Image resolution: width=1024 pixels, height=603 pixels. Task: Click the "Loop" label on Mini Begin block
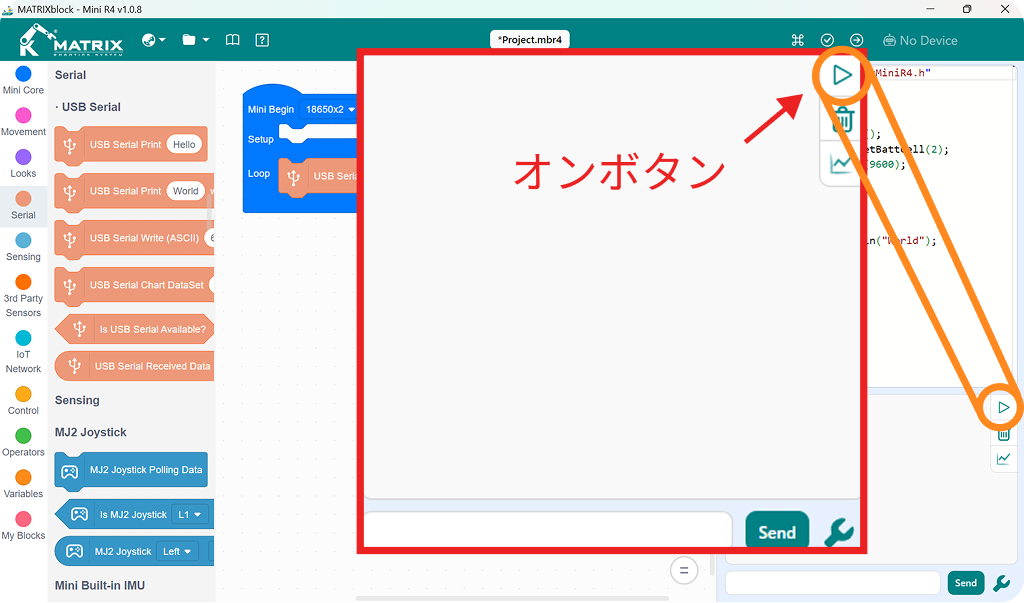[x=259, y=173]
